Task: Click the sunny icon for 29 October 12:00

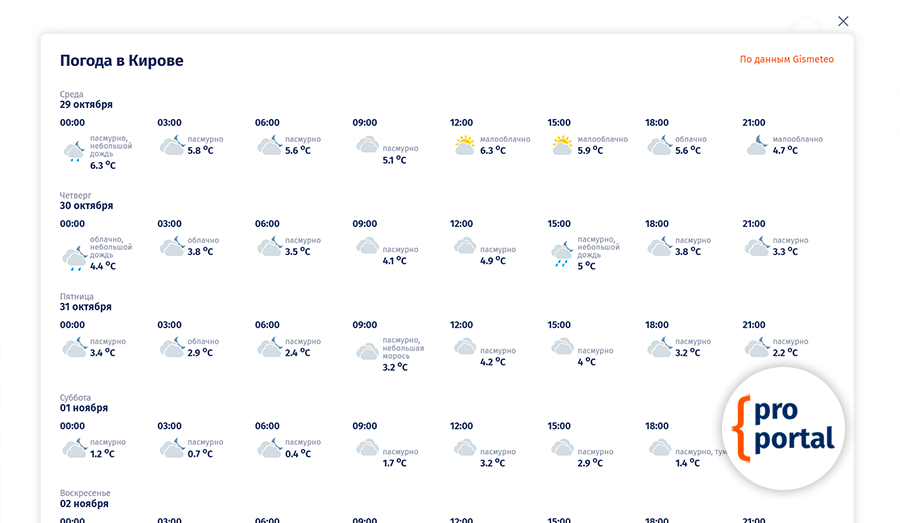Action: point(464,145)
